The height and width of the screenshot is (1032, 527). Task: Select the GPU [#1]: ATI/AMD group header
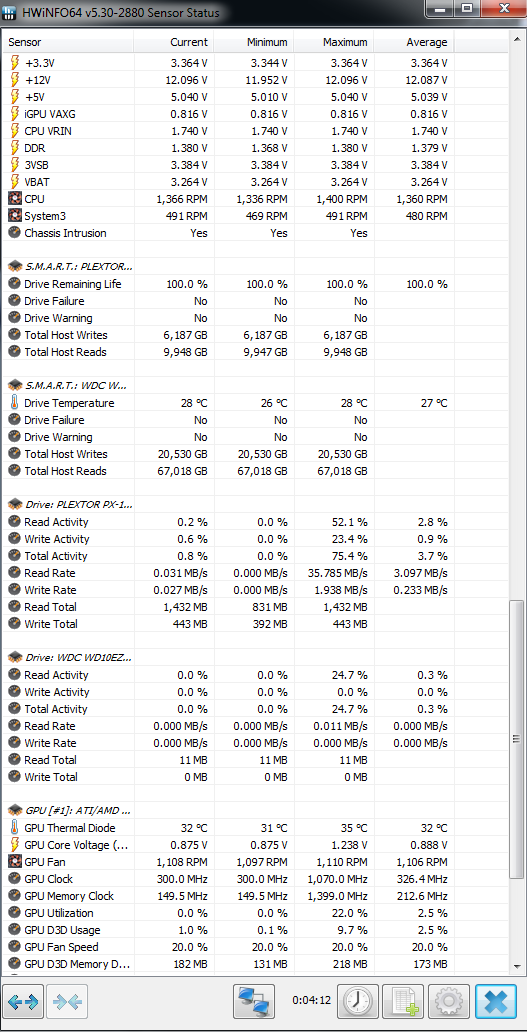coord(69,811)
